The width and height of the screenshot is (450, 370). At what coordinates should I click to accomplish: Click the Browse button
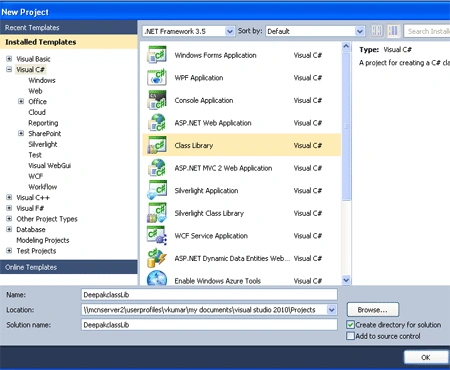point(373,310)
